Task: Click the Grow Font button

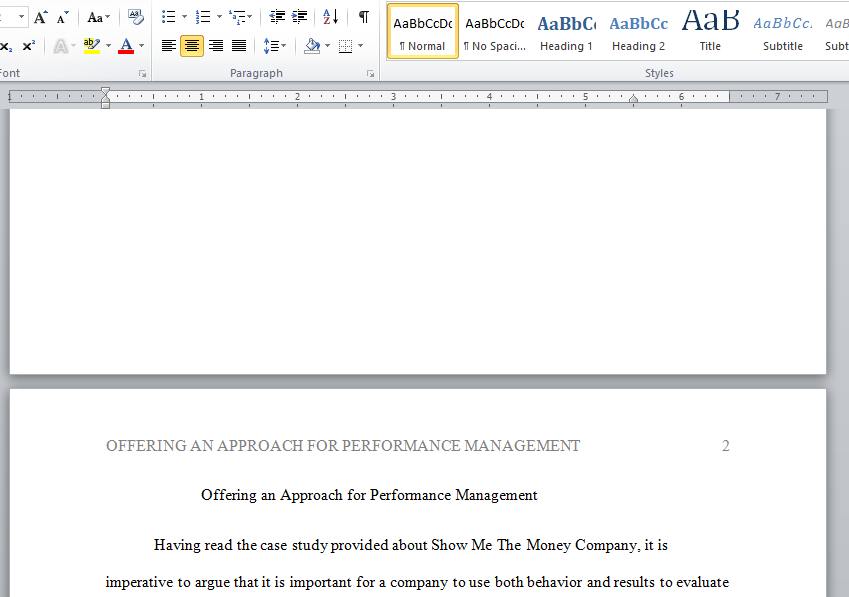Action: 40,17
